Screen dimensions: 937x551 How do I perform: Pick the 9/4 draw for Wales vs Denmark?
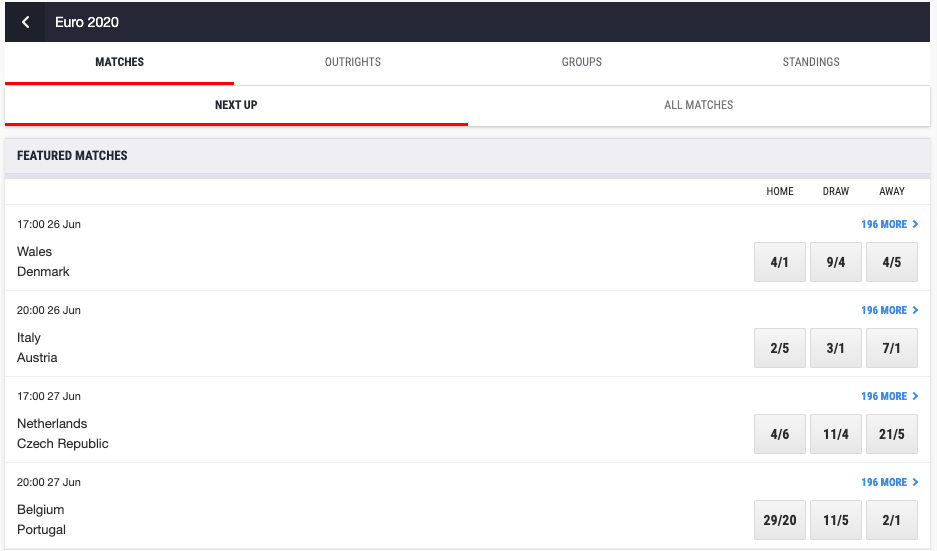click(x=835, y=262)
